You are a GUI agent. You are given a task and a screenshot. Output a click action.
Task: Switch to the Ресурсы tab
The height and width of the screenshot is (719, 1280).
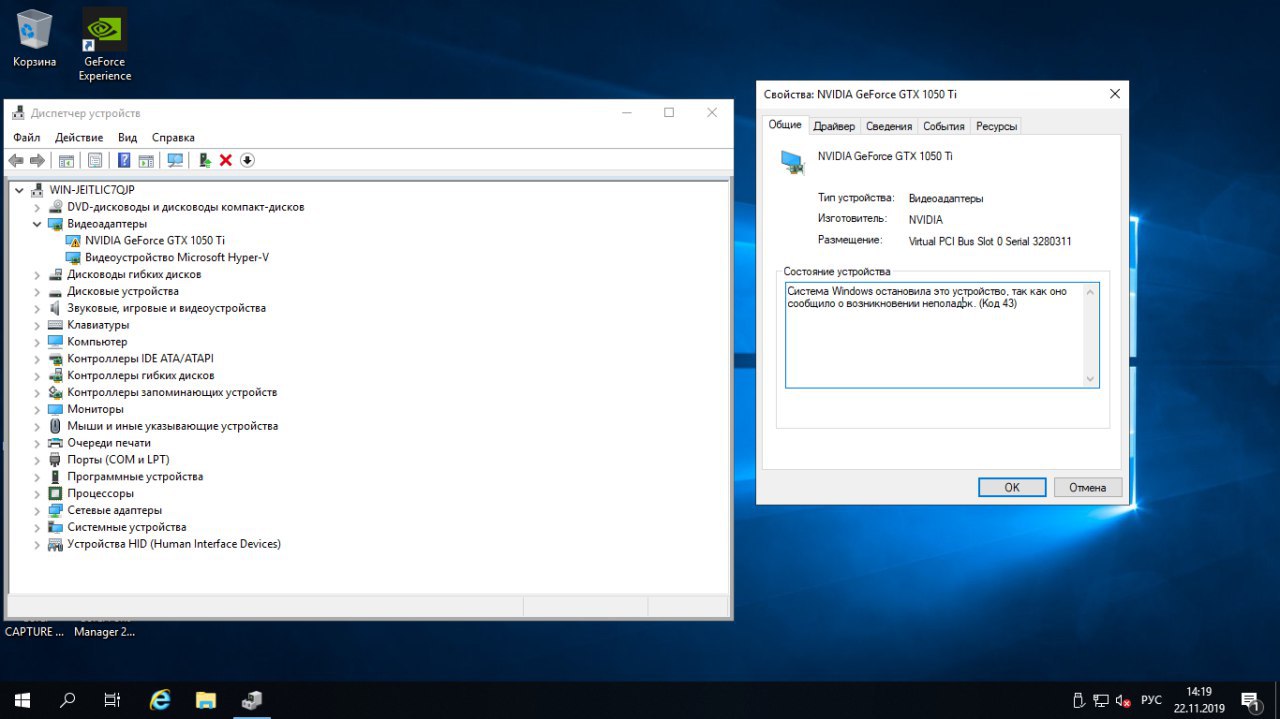[x=996, y=126]
